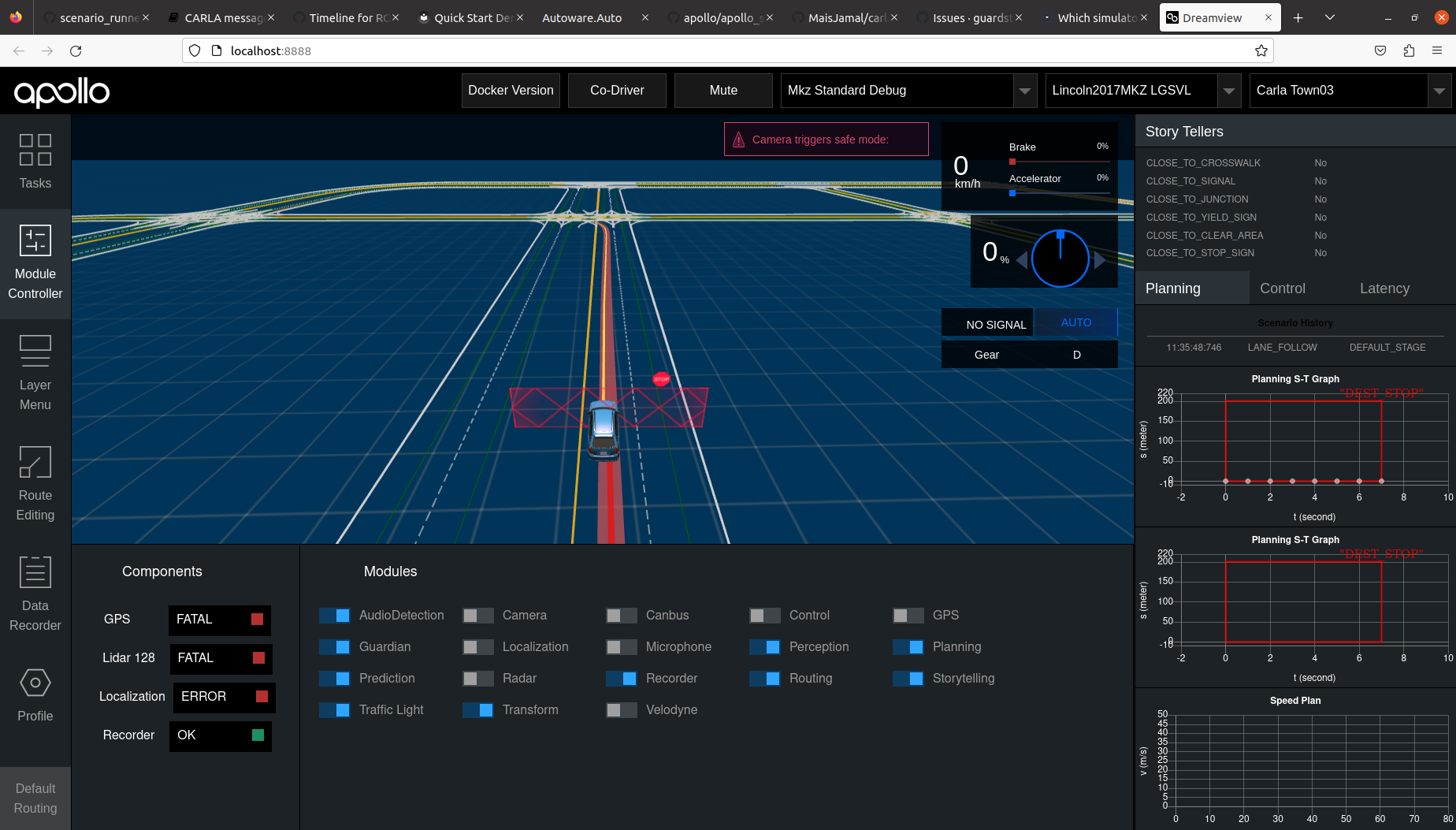Screen dimensions: 1456x830
Task: Click the Mute button
Action: click(722, 90)
